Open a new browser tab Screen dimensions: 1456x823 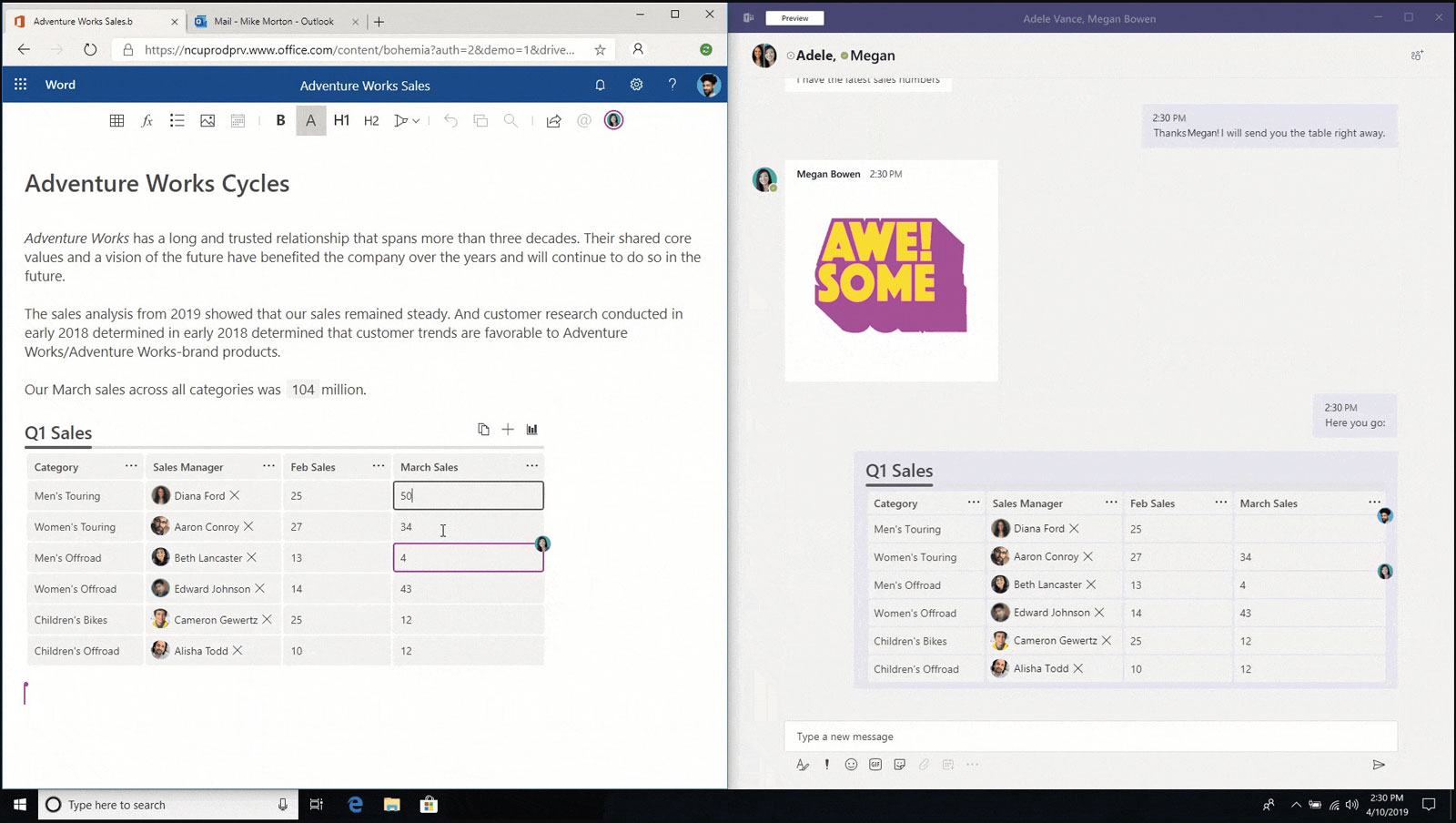(379, 22)
